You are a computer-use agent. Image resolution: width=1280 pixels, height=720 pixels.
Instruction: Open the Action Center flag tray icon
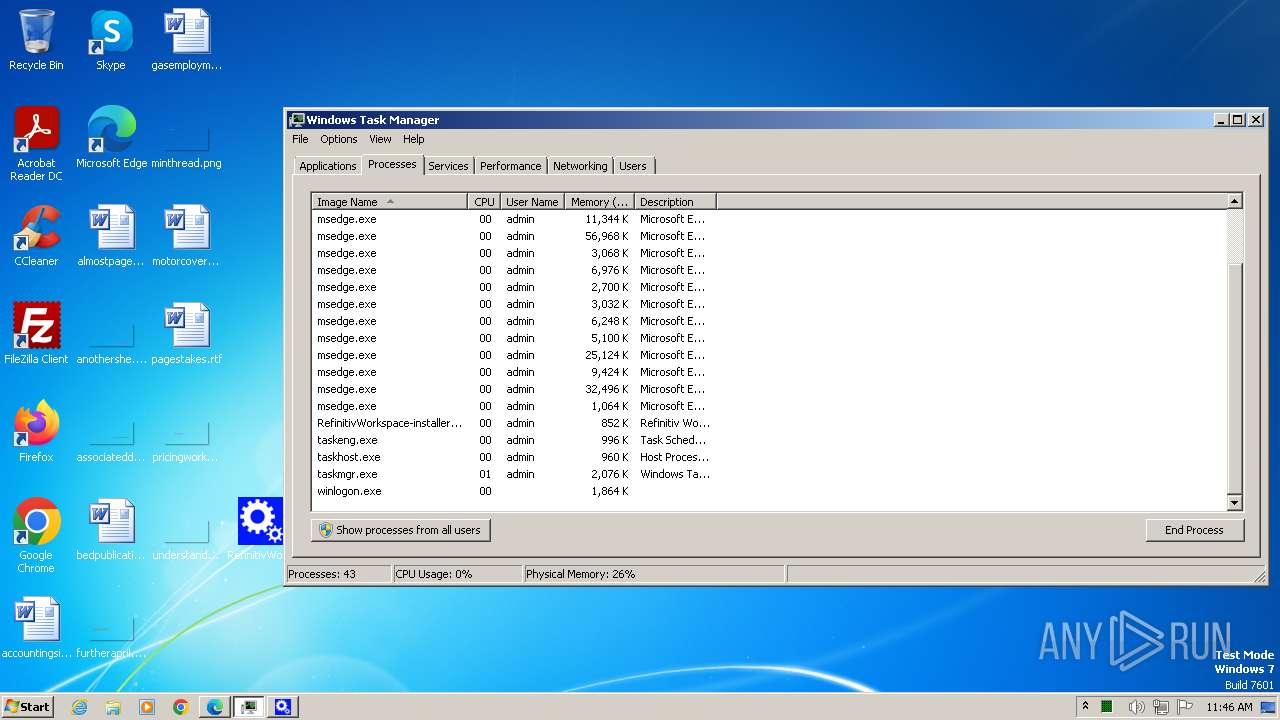[1185, 707]
